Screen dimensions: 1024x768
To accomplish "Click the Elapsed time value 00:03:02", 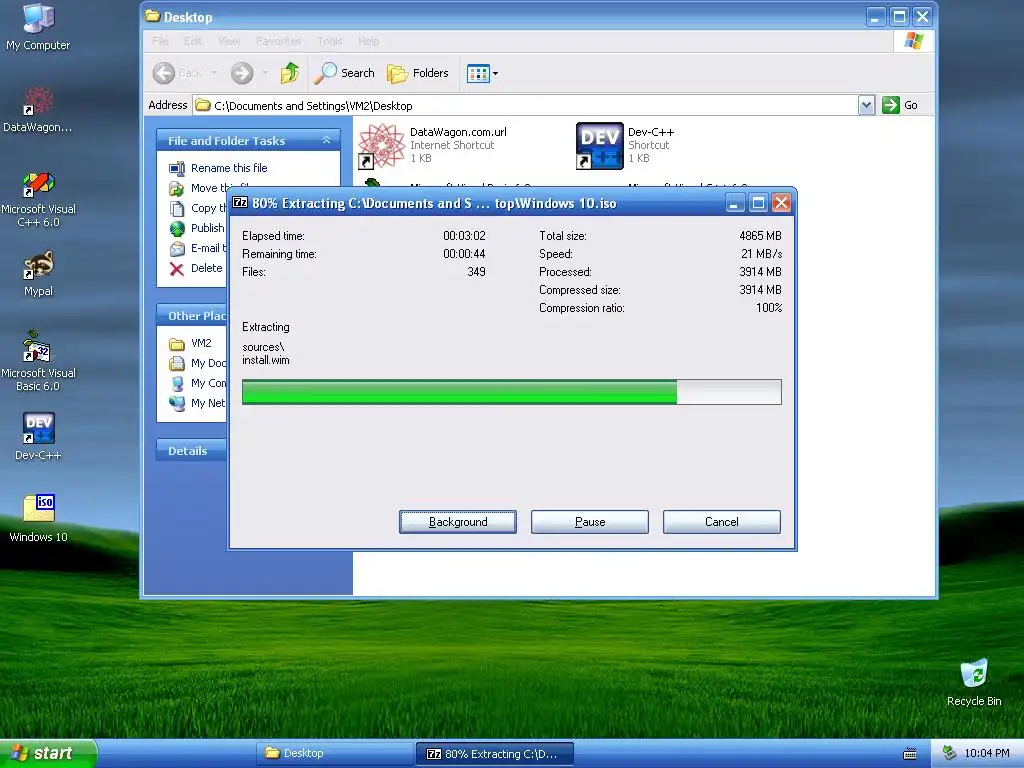I will pyautogui.click(x=464, y=236).
